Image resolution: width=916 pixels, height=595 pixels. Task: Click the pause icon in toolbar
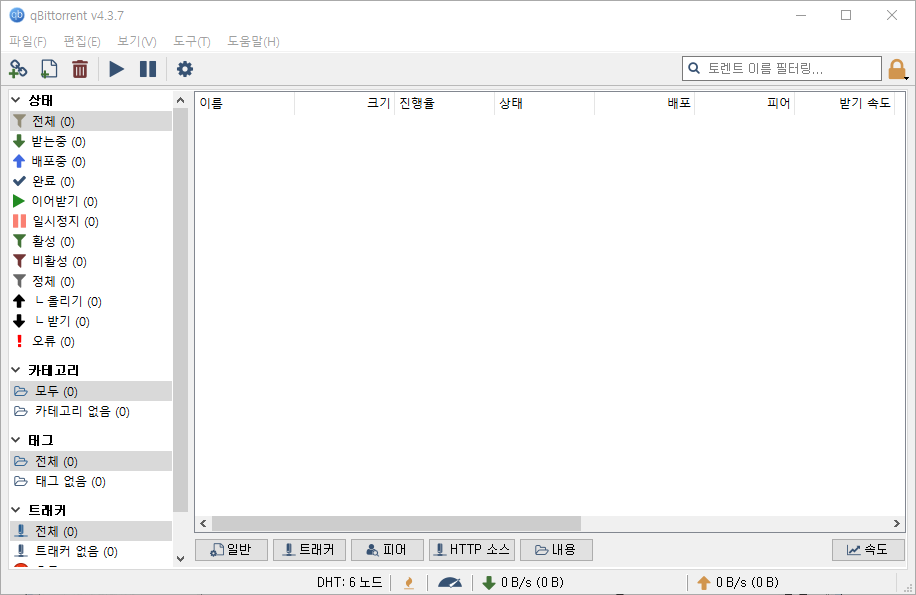148,69
